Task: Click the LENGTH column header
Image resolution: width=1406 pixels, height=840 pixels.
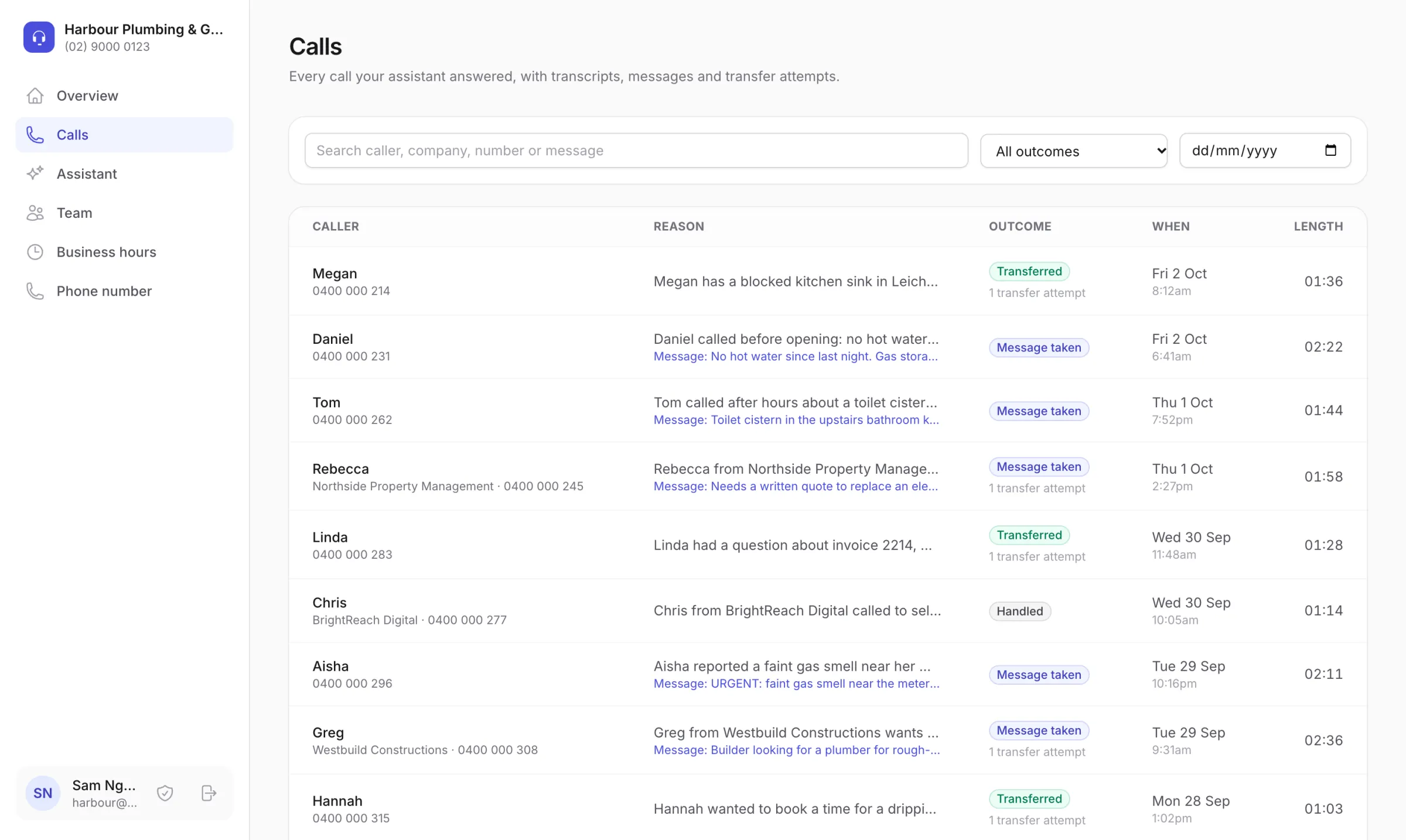Action: coord(1318,226)
